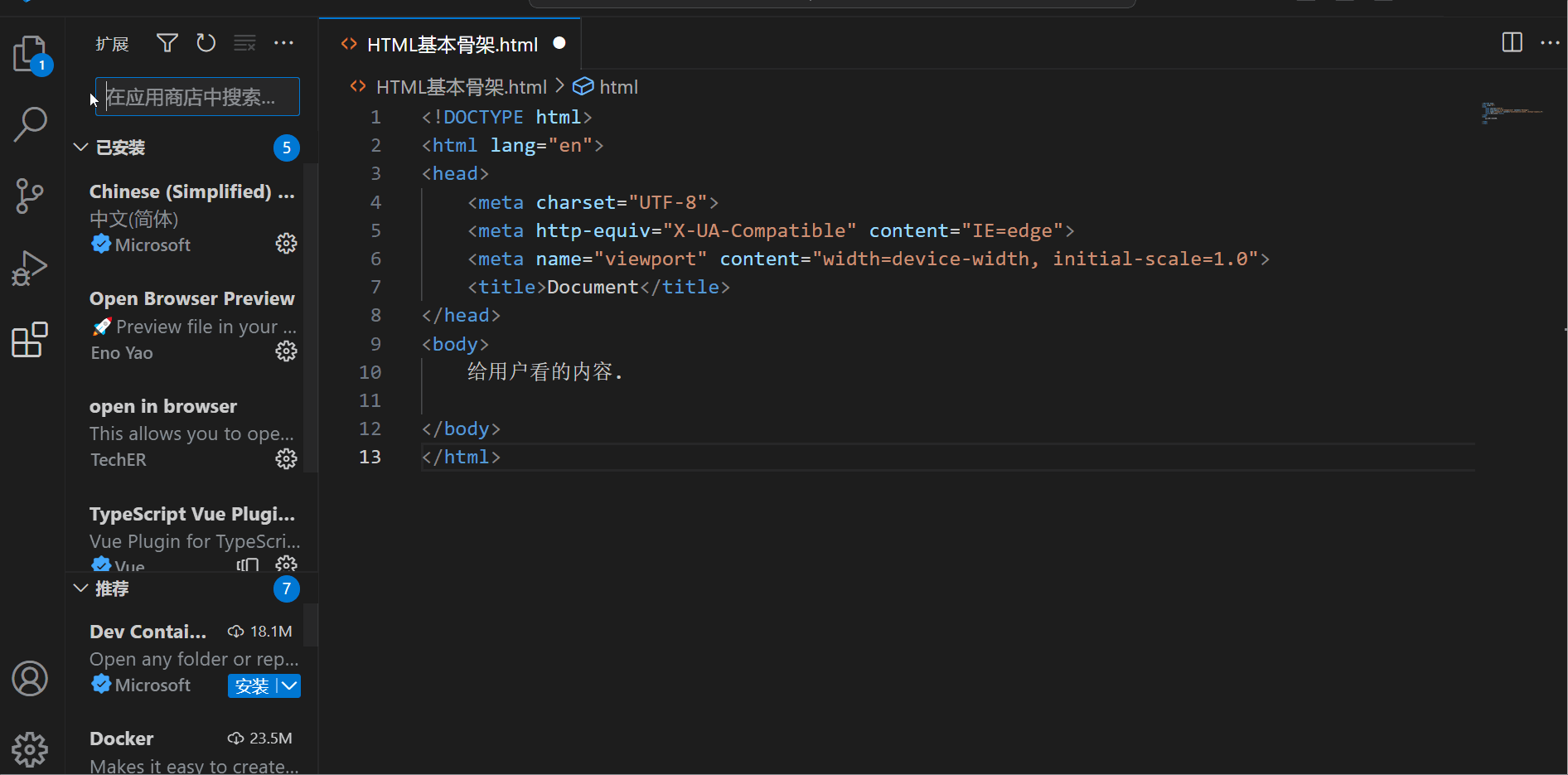
Task: Install the Dev Containers extension
Action: pyautogui.click(x=251, y=686)
